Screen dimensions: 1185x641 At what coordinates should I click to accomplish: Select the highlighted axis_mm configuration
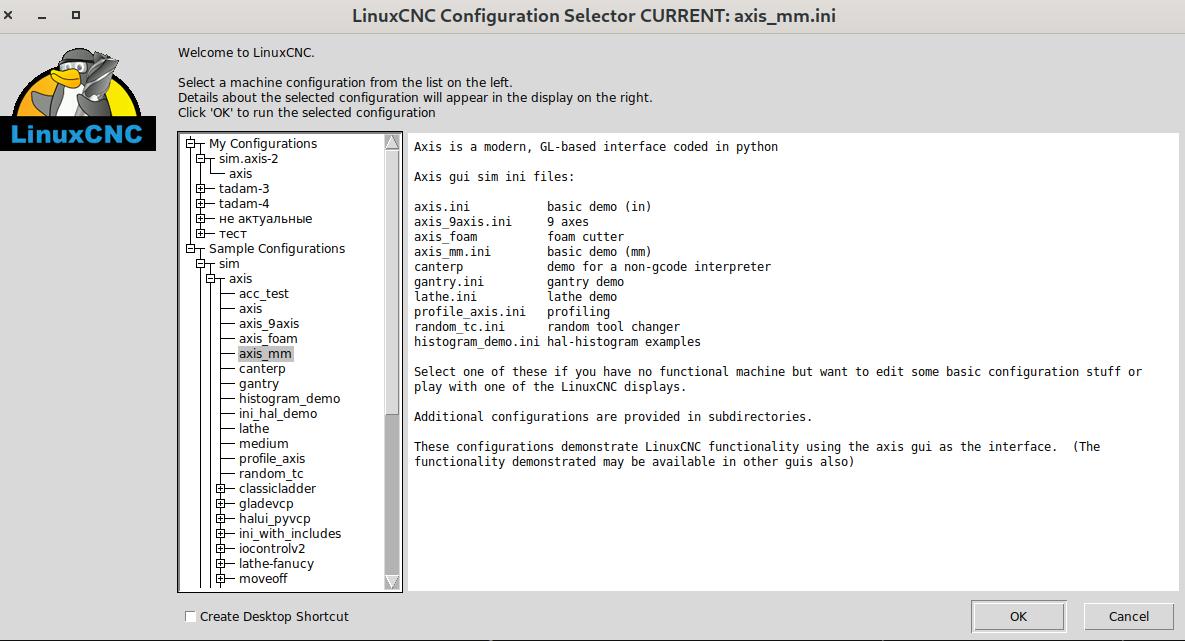pos(265,354)
